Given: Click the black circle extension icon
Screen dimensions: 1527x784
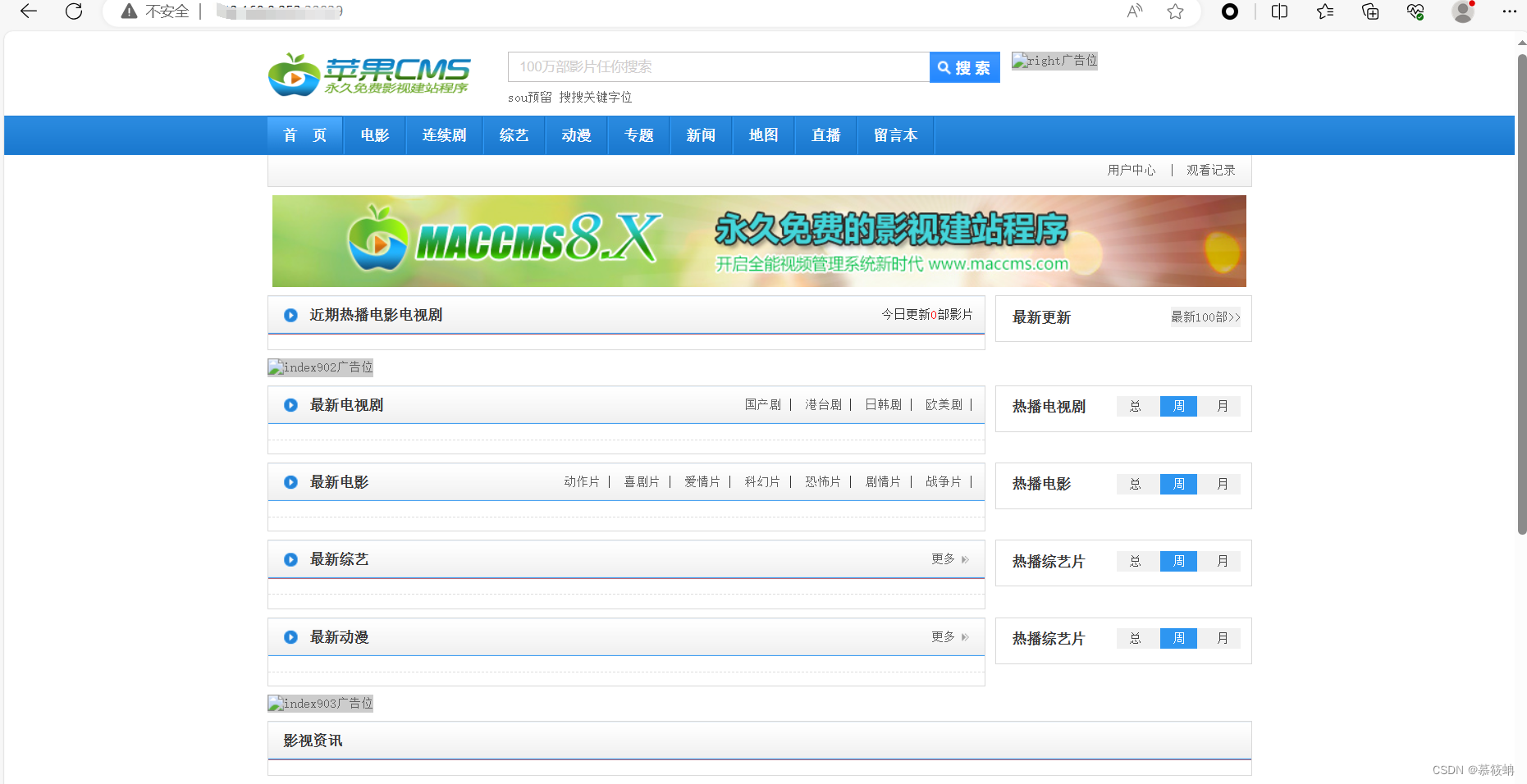Looking at the screenshot, I should [1230, 11].
